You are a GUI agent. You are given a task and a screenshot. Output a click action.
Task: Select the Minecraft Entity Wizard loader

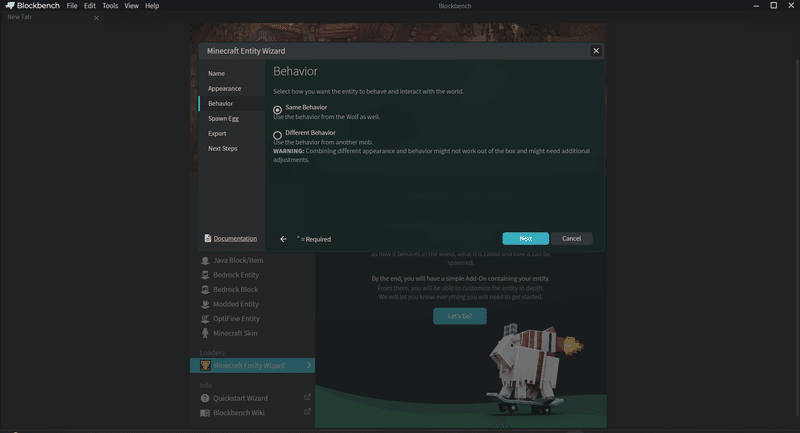253,365
